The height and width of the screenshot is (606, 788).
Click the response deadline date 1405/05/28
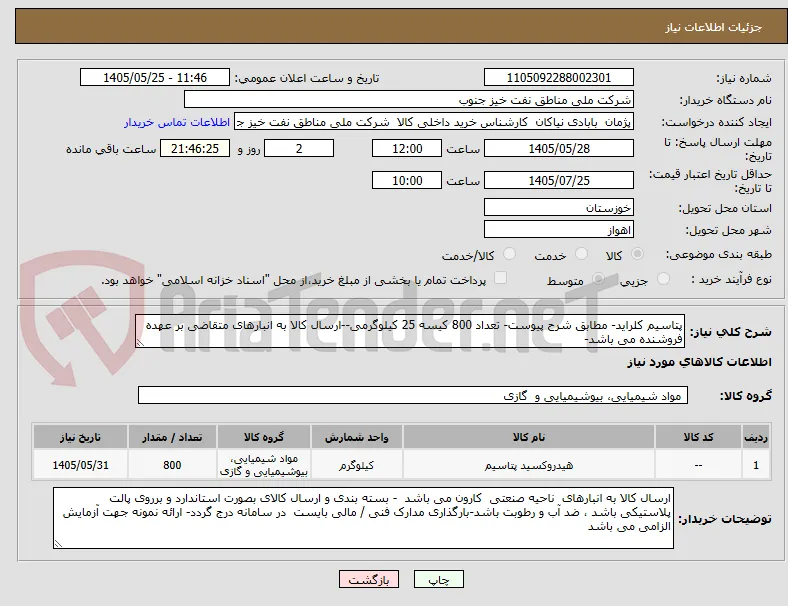pos(558,149)
